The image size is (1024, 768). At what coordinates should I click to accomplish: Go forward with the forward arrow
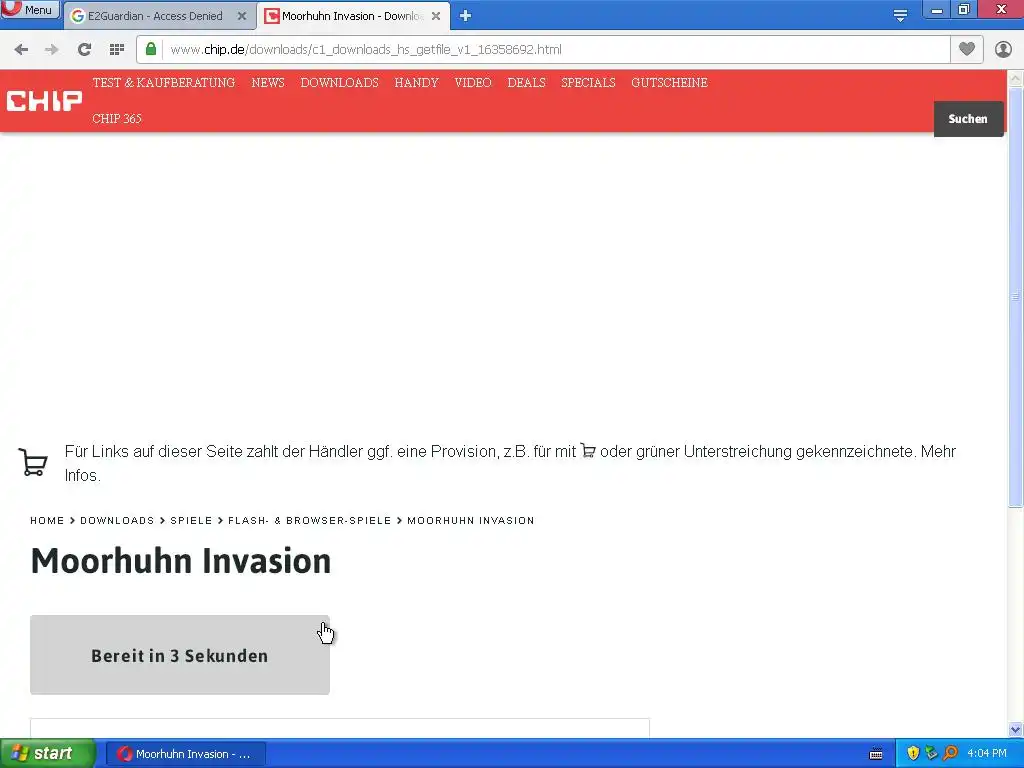tap(52, 50)
